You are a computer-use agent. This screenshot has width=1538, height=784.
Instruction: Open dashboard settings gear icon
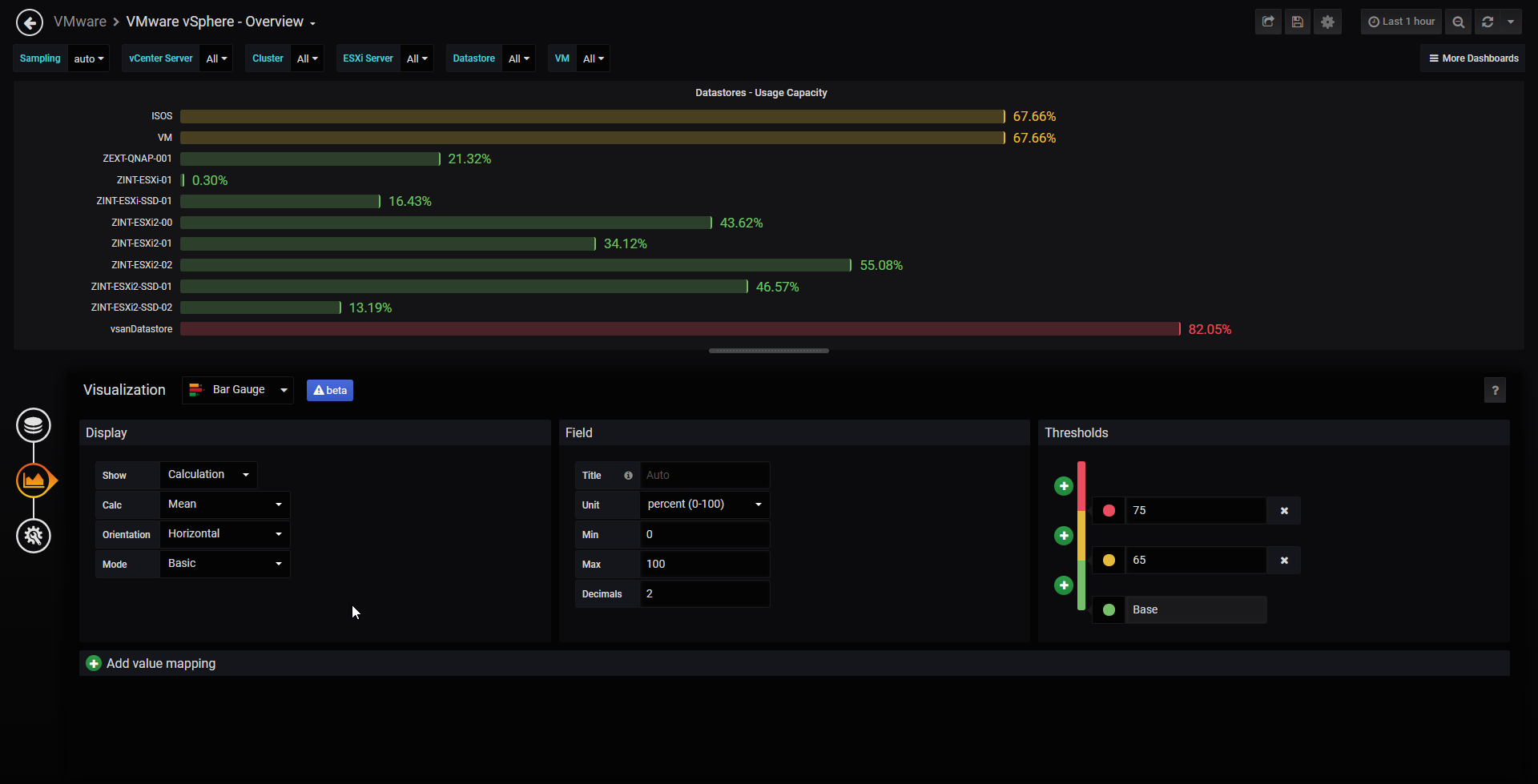point(1327,22)
